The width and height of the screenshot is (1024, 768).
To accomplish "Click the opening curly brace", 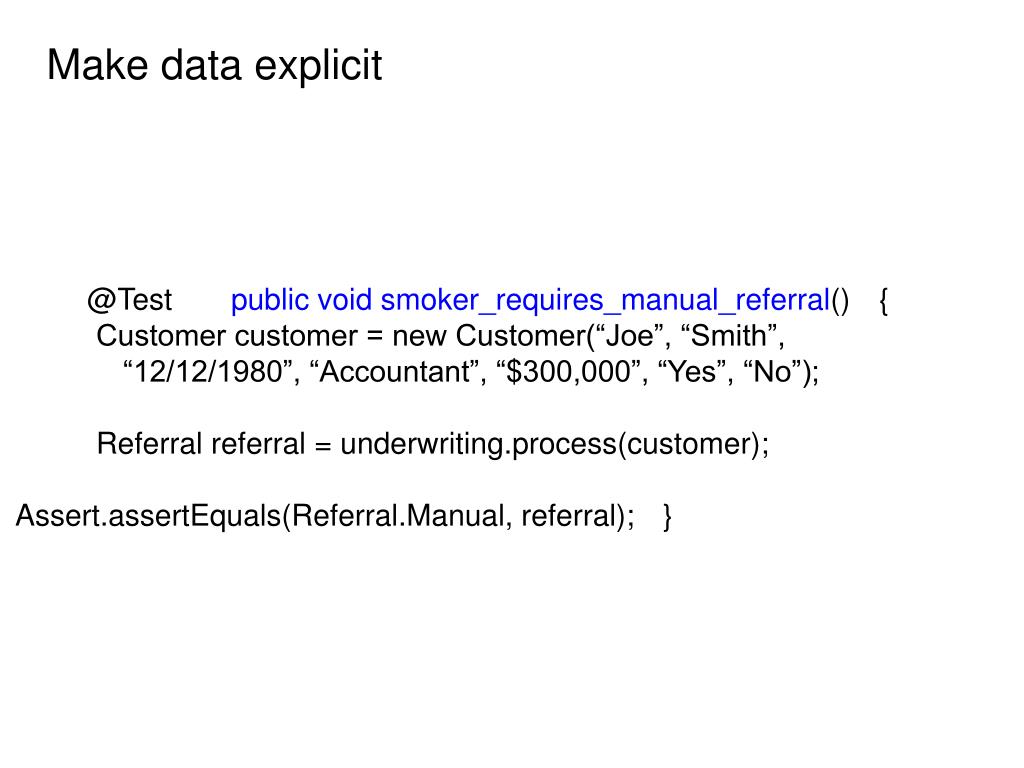I will click(x=883, y=301).
